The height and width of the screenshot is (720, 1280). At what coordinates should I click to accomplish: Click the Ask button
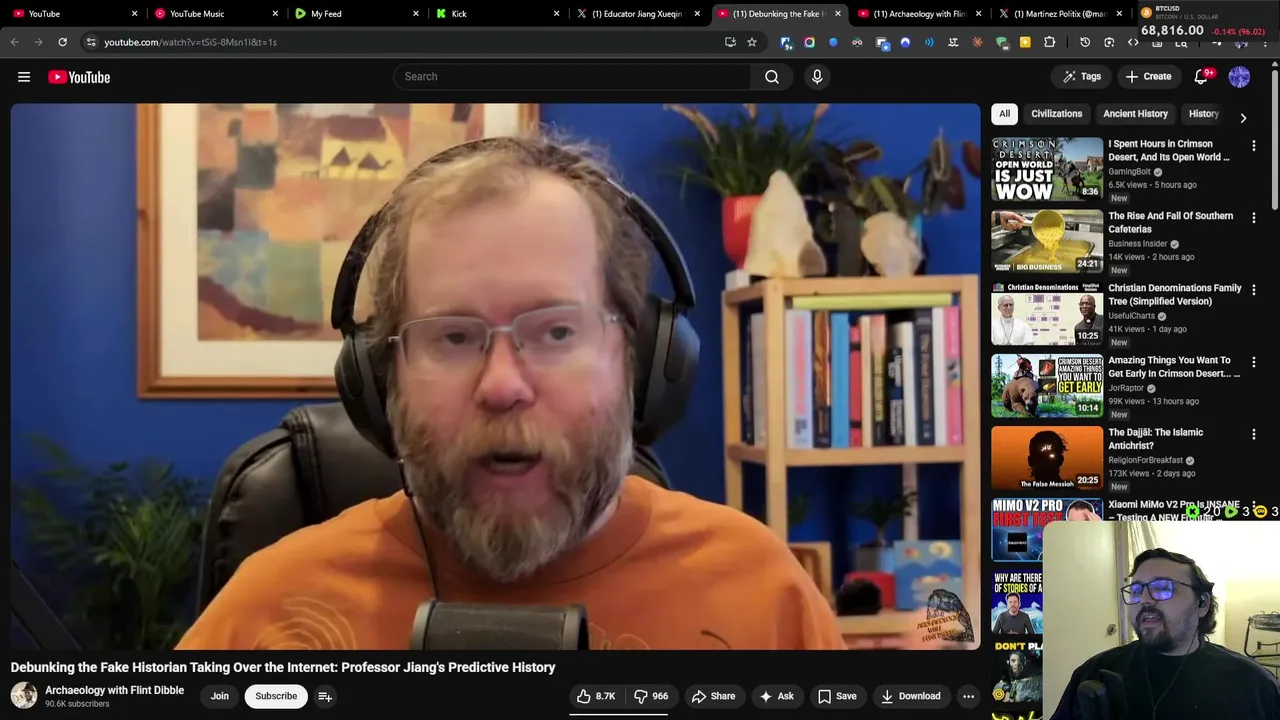tap(776, 696)
